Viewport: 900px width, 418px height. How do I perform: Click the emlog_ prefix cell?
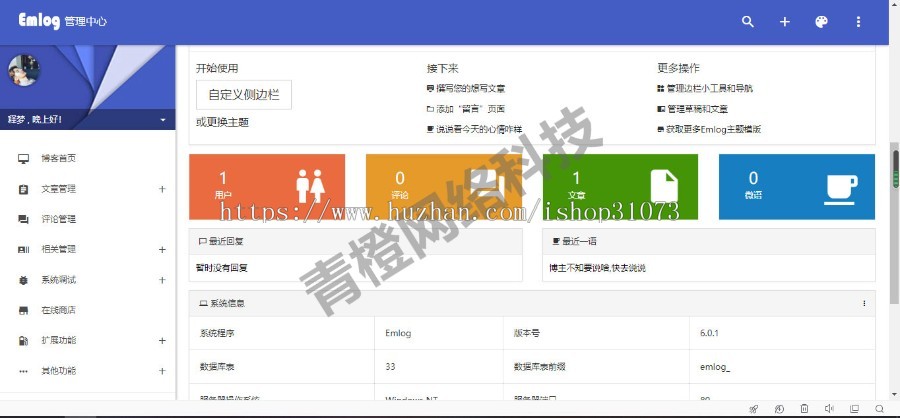coord(782,366)
